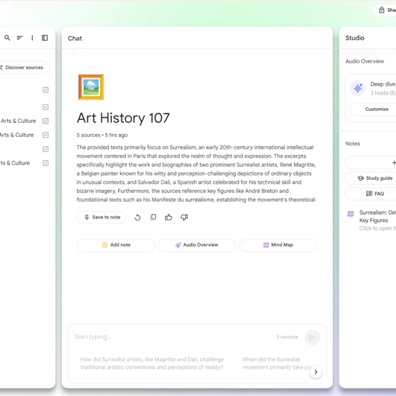Screen dimensions: 396x396
Task: Click the send message arrow button
Action: [x=312, y=337]
